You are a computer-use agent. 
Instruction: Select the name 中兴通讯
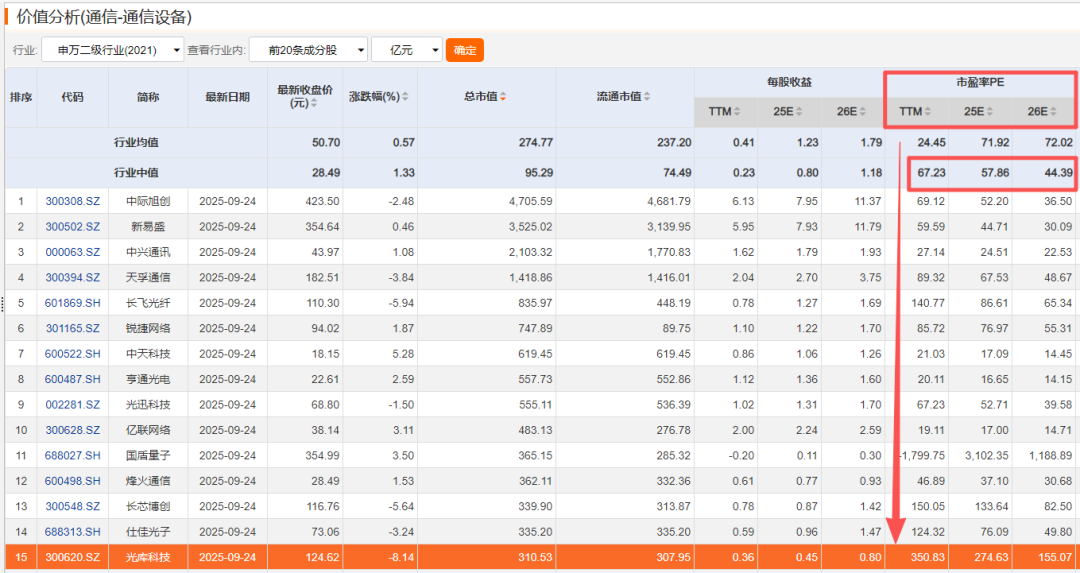pos(148,252)
